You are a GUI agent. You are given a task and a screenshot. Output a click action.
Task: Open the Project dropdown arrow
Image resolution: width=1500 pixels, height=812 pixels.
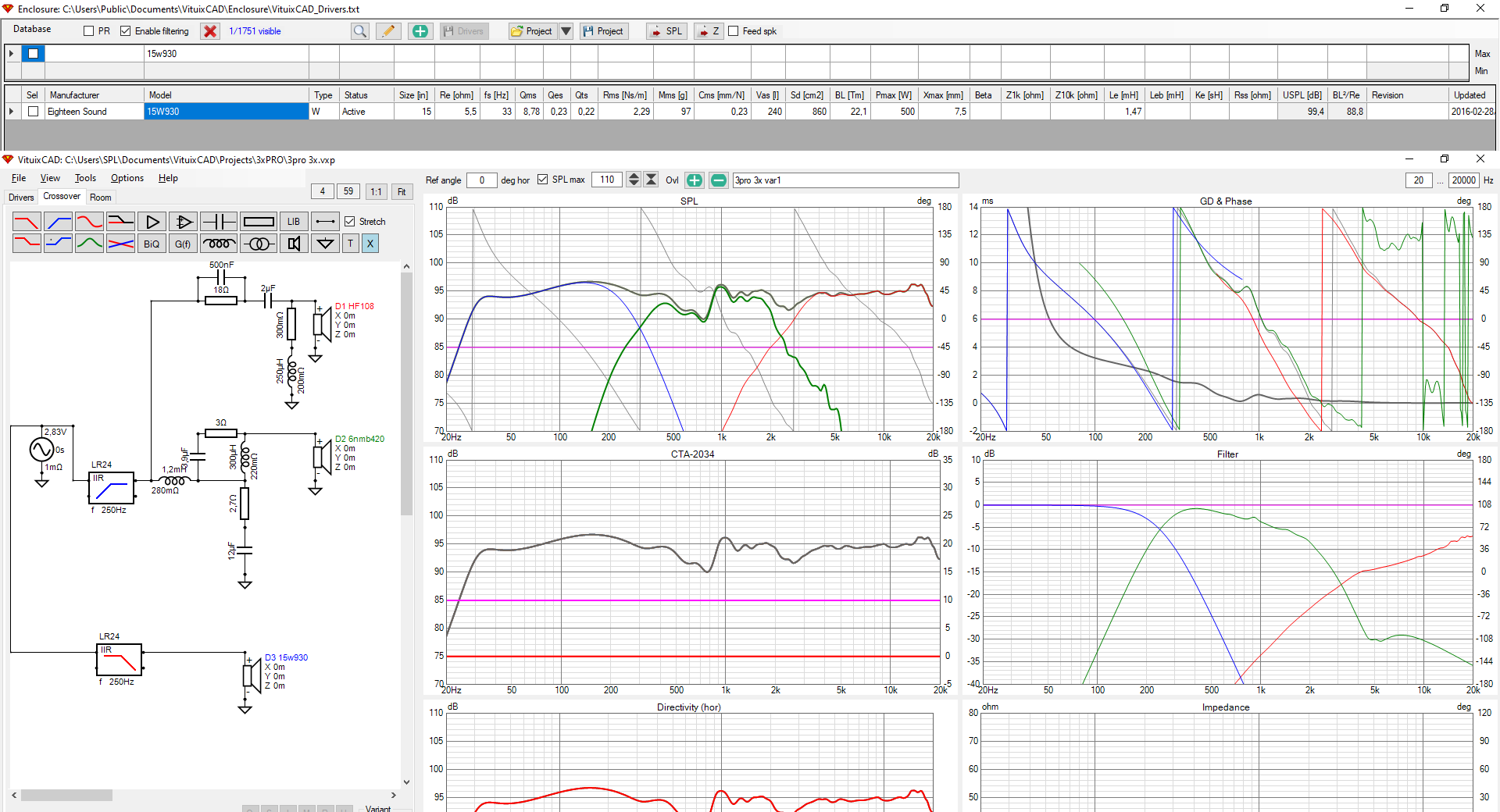(x=566, y=31)
